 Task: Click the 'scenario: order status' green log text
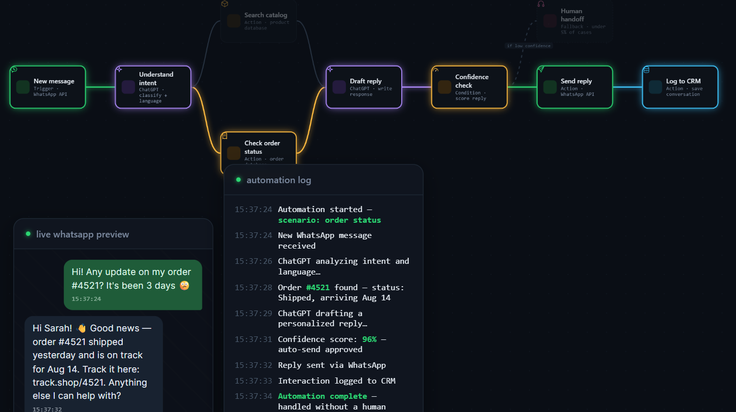tap(330, 220)
